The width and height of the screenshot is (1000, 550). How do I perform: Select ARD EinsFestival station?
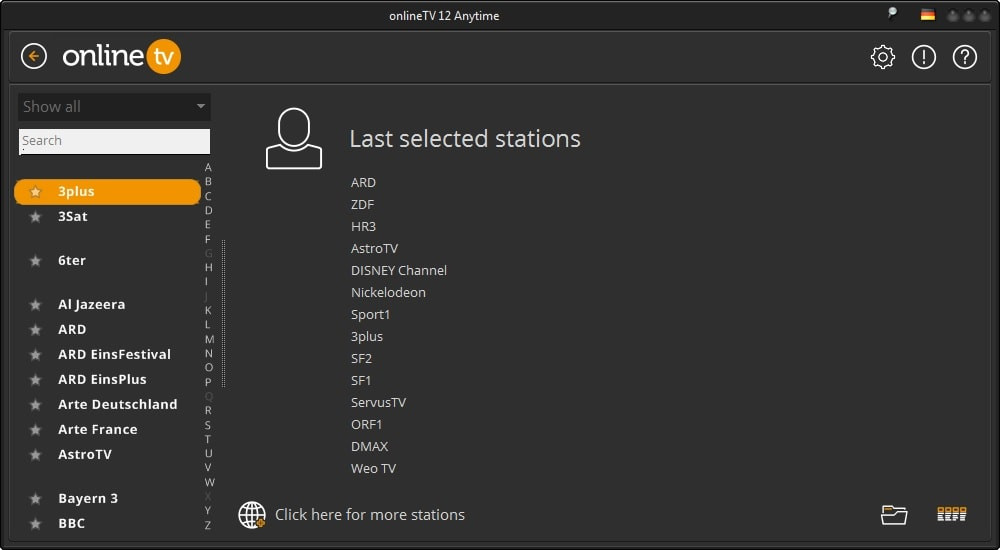point(114,354)
